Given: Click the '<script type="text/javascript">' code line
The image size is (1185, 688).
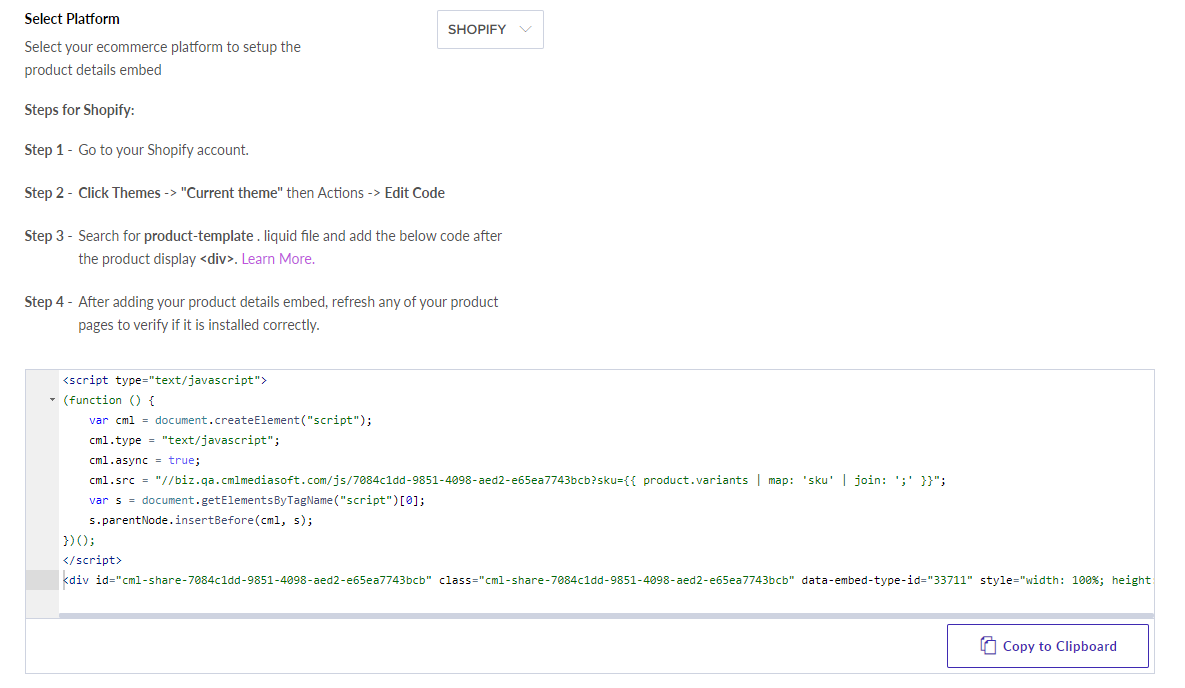Looking at the screenshot, I should point(165,380).
